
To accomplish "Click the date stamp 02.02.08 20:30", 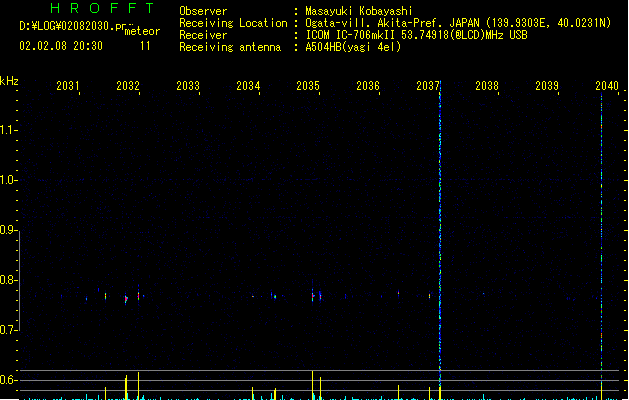I will (x=61, y=46).
